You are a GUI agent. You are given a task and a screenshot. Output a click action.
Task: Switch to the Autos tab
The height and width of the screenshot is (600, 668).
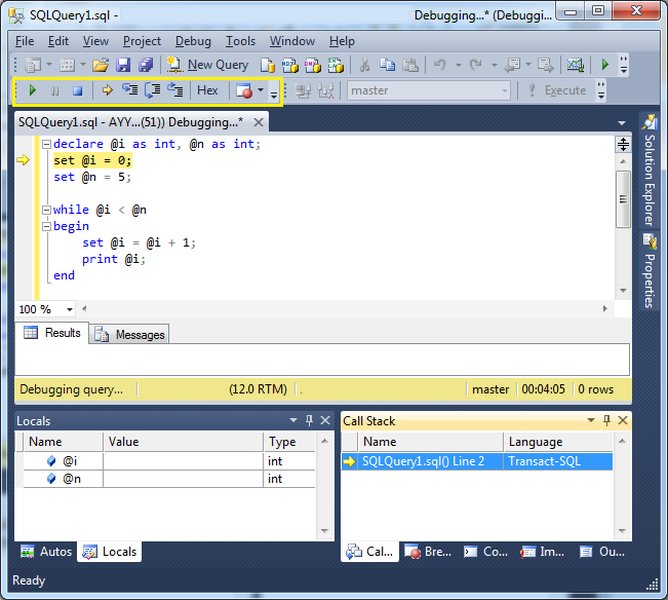[46, 551]
